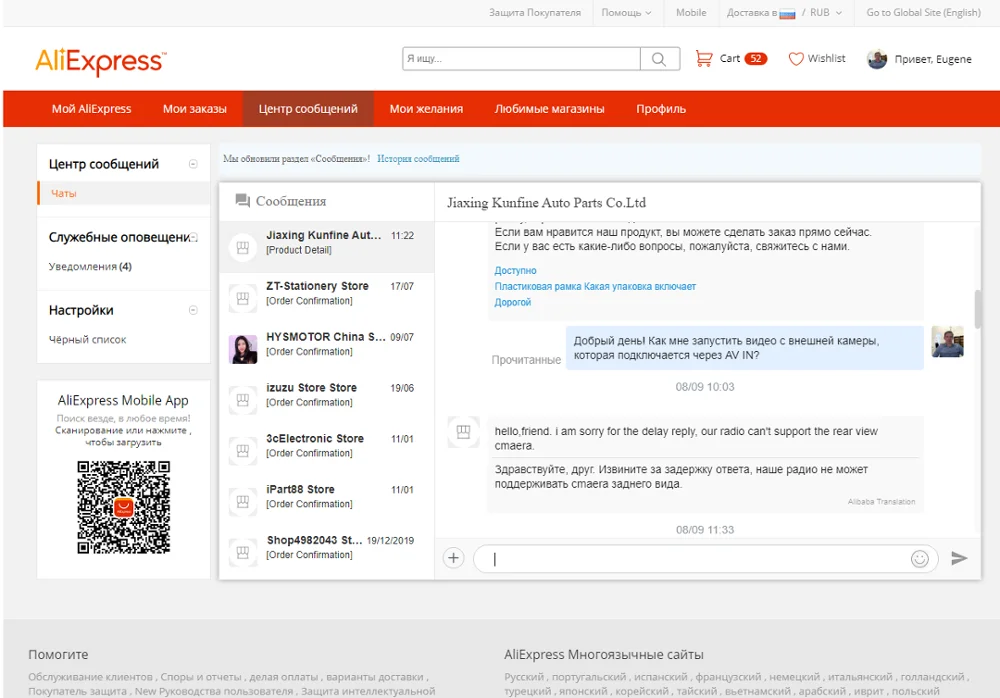The image size is (1000, 698).
Task: Open Мои желания tab
Action: (x=426, y=108)
